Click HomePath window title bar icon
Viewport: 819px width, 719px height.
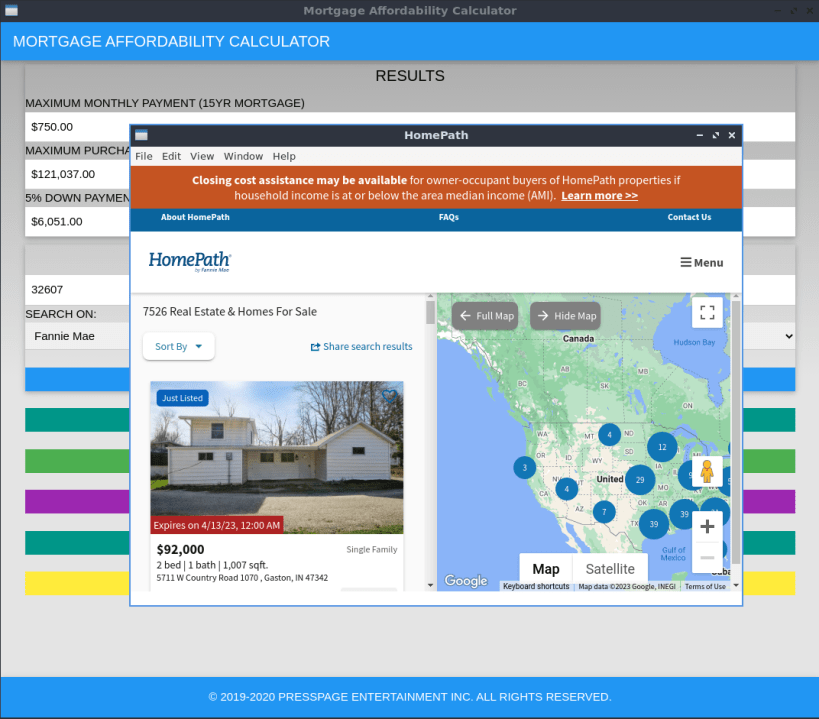pyautogui.click(x=141, y=135)
